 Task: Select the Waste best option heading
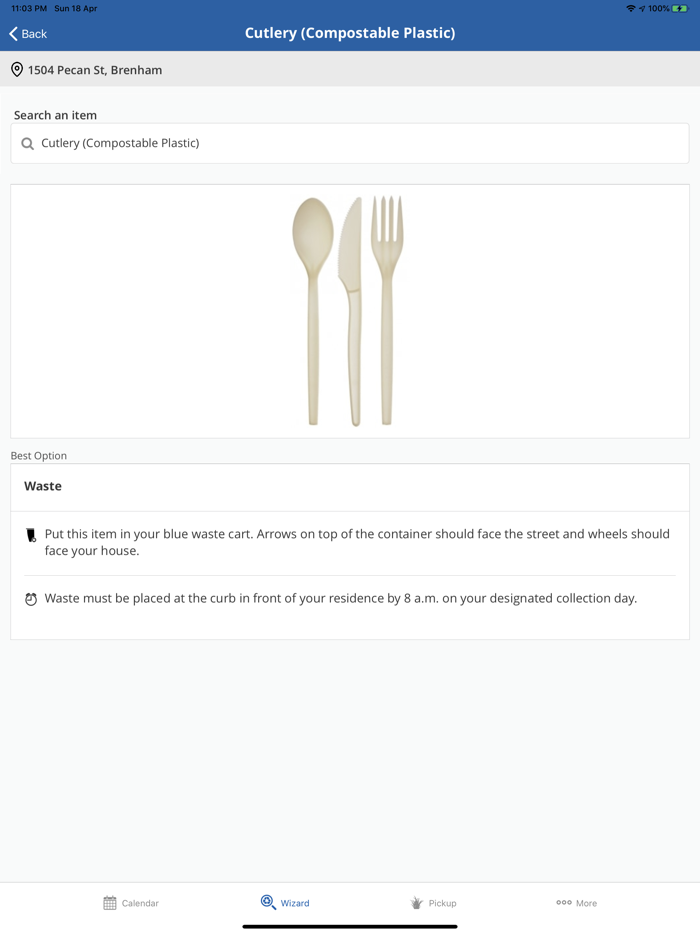pos(43,487)
